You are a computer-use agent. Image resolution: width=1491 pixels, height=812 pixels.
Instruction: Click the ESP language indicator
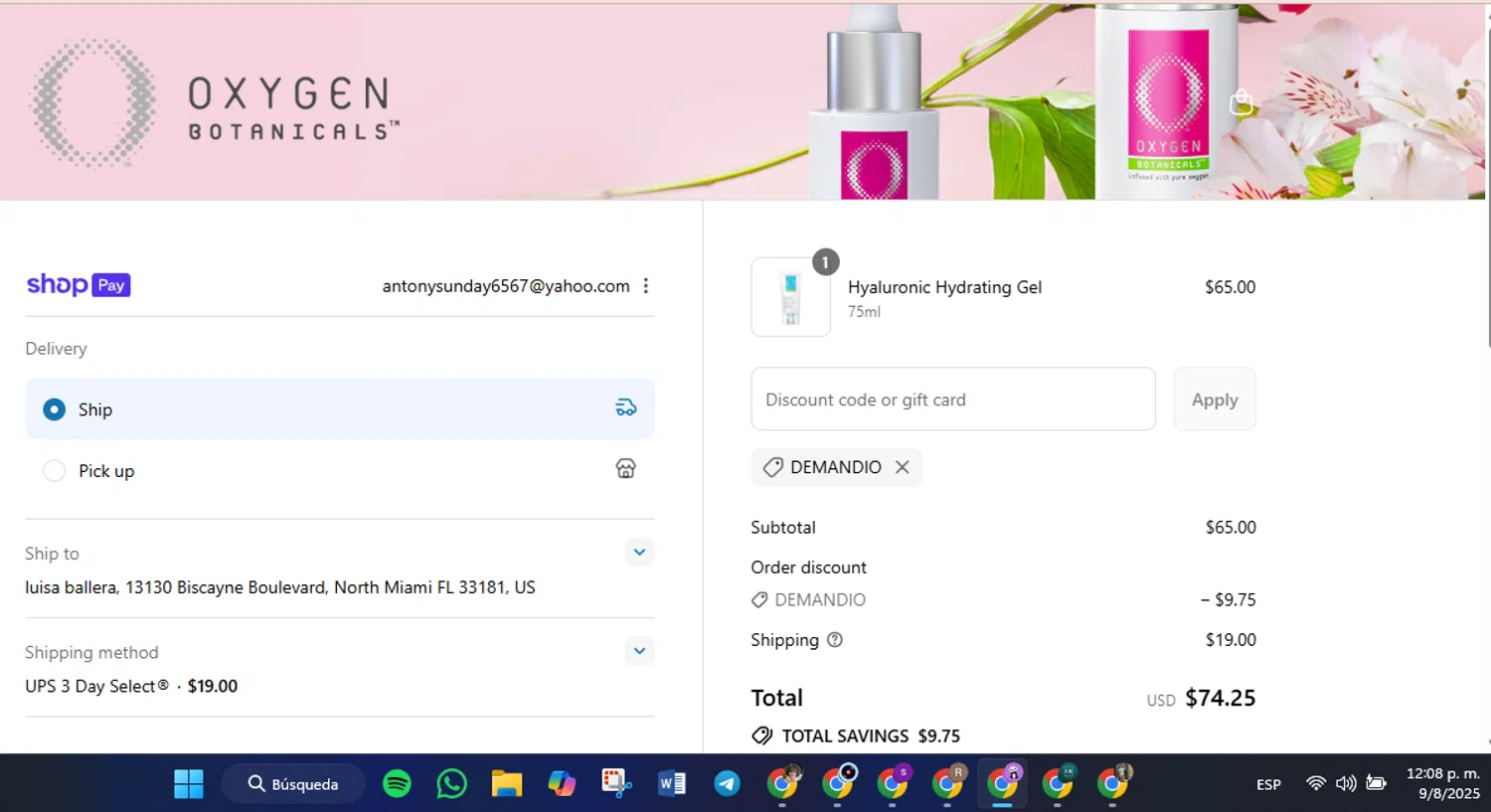point(1268,784)
